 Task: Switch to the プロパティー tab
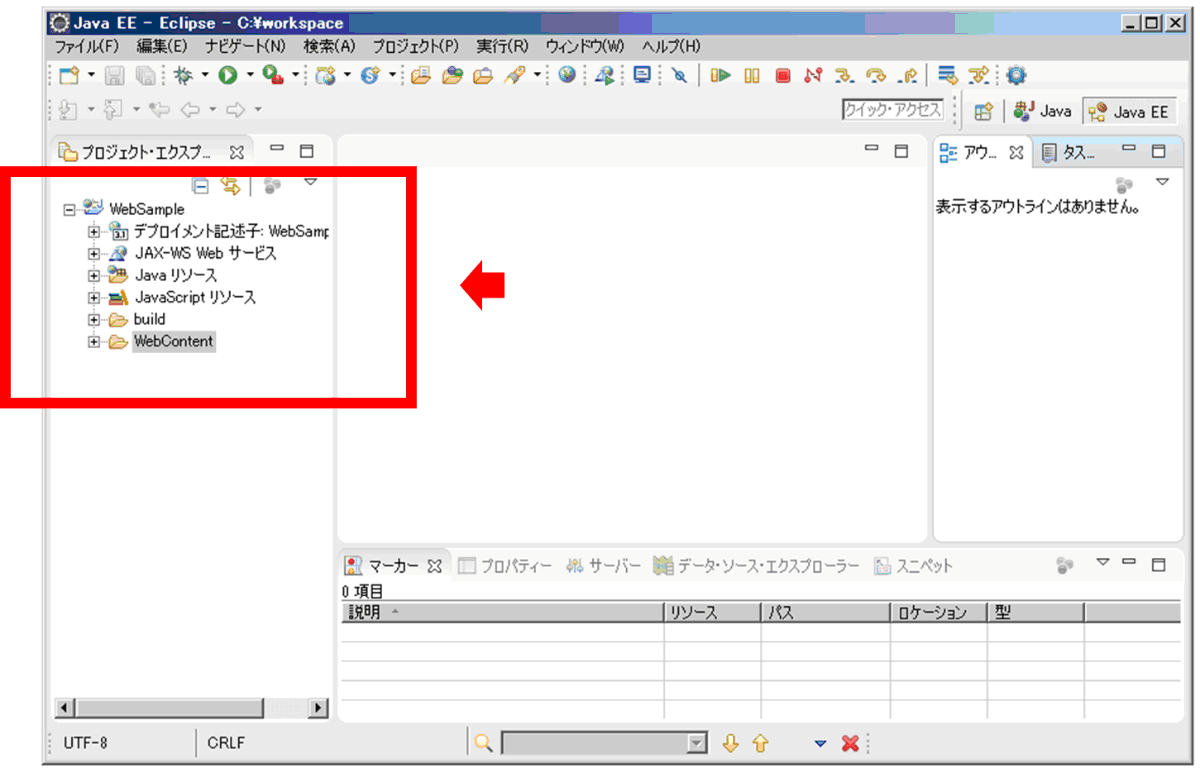click(x=506, y=566)
